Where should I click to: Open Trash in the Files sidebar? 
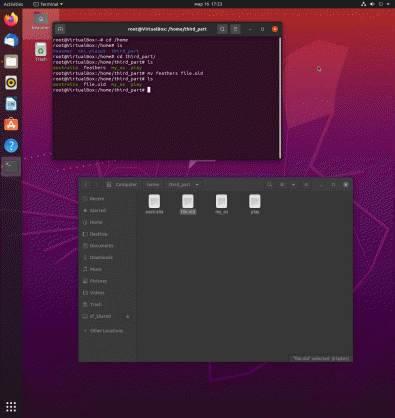point(107,304)
